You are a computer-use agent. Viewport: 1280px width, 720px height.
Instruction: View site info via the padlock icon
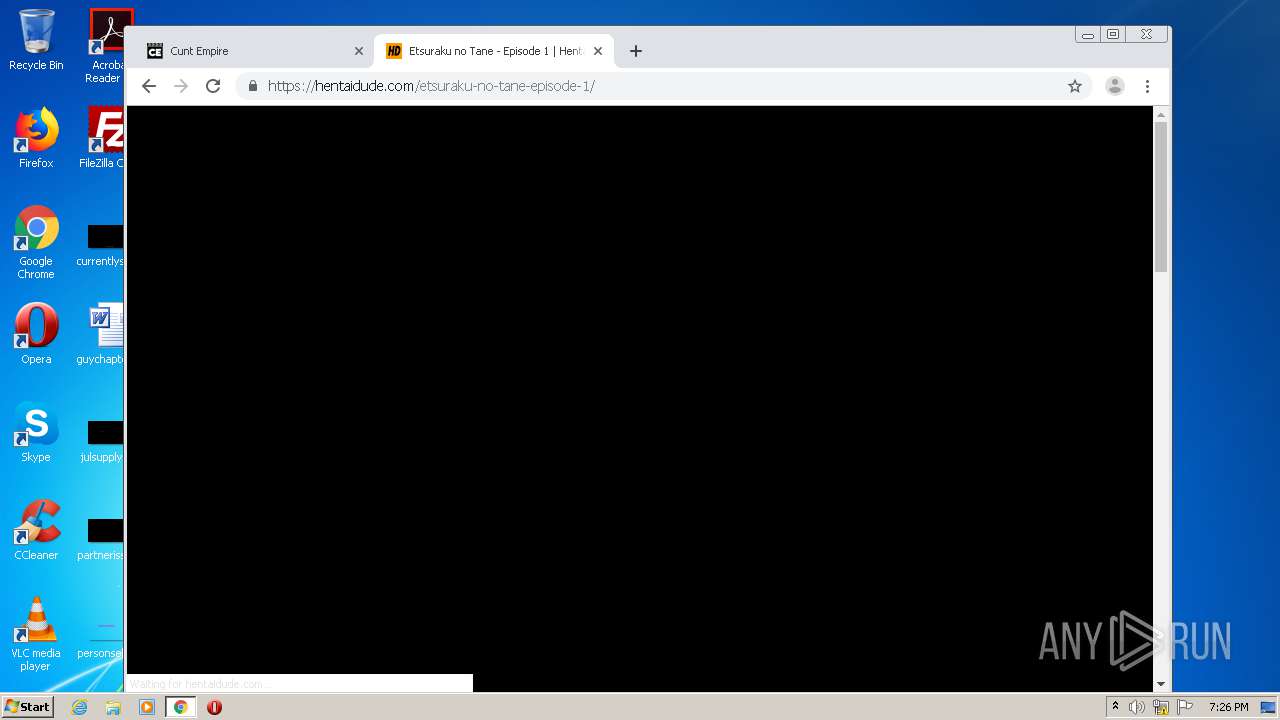point(253,86)
